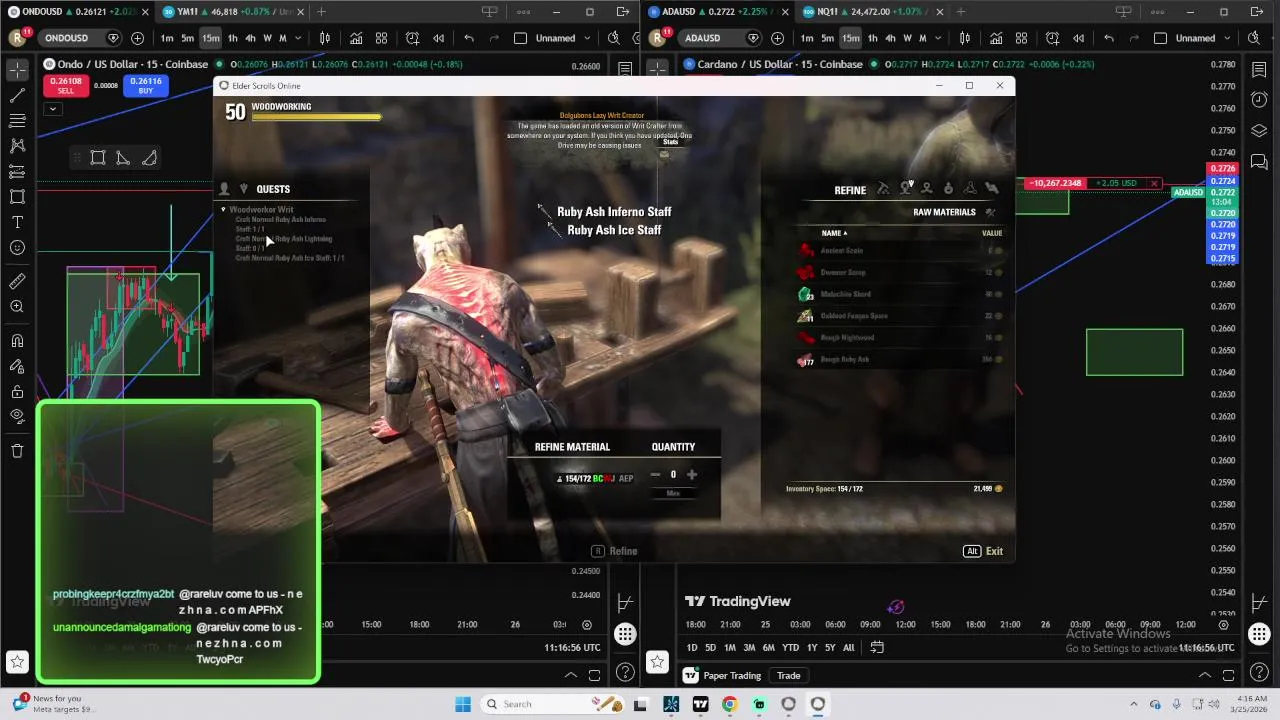The height and width of the screenshot is (720, 1280).
Task: Open new tab plus in left window
Action: pyautogui.click(x=321, y=12)
